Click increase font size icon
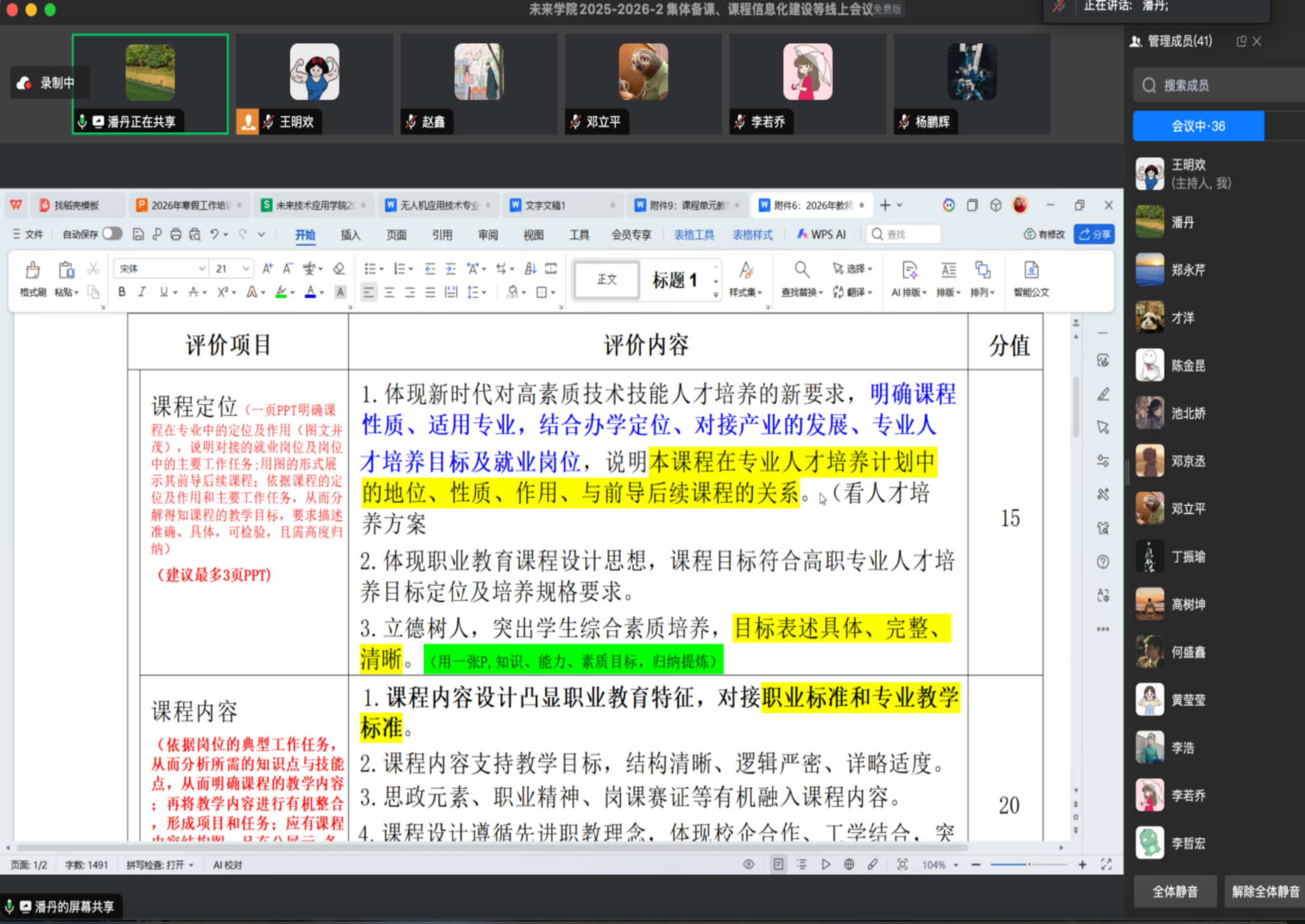This screenshot has width=1305, height=924. 268,269
